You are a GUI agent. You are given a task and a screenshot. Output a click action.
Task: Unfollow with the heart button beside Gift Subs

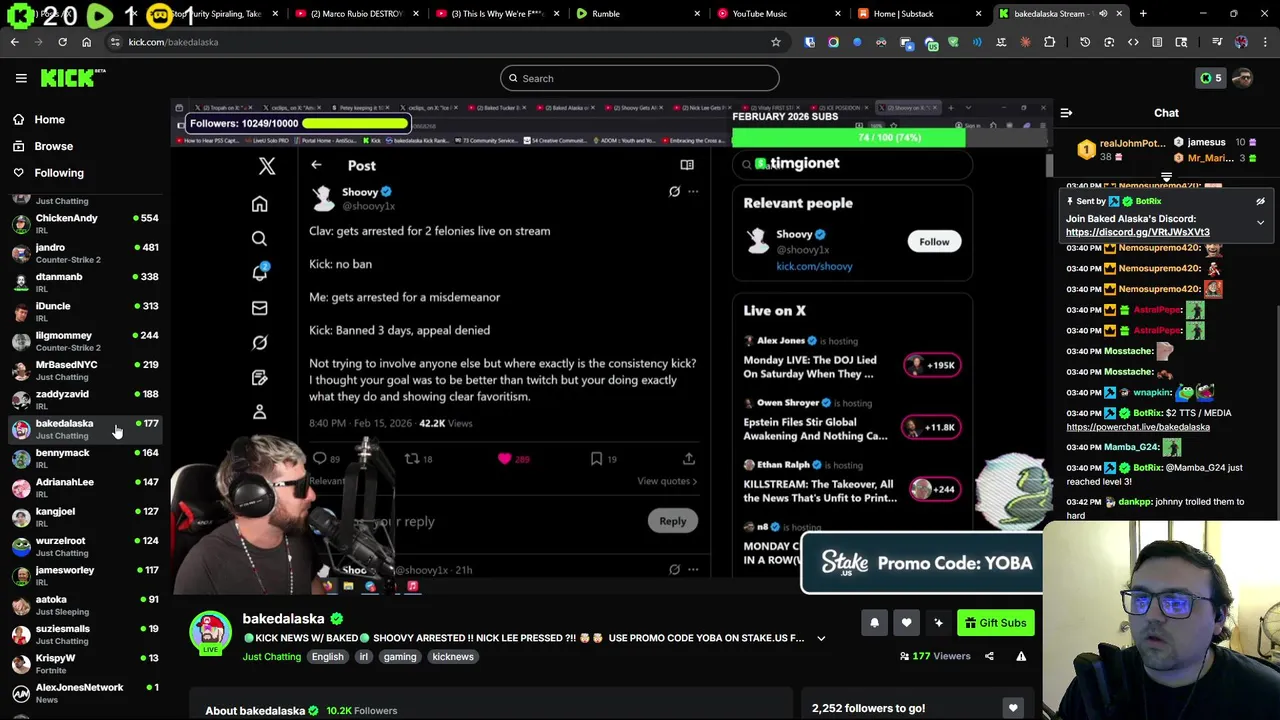click(x=906, y=623)
